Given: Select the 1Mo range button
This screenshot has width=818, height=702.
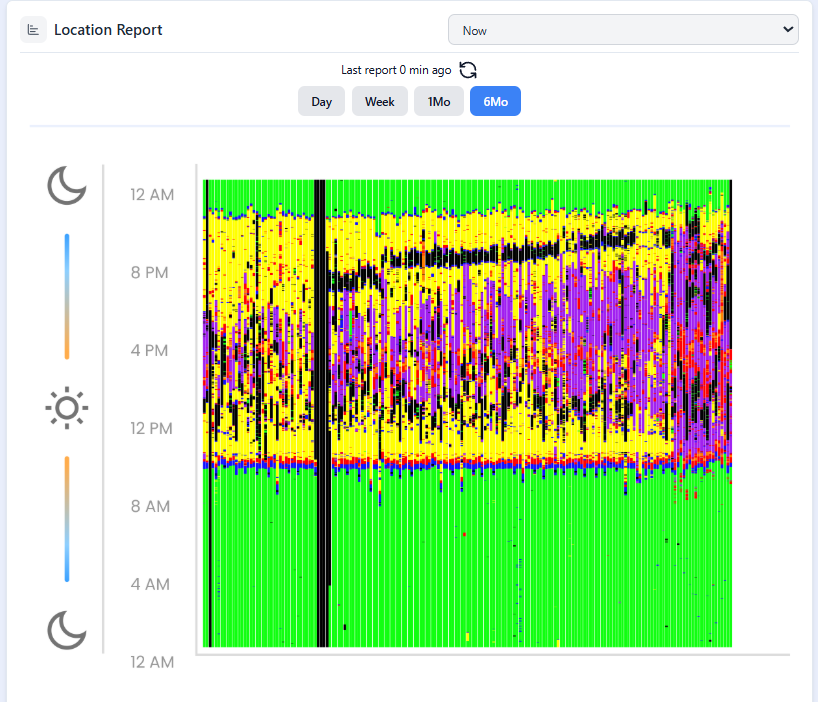Looking at the screenshot, I should 439,102.
